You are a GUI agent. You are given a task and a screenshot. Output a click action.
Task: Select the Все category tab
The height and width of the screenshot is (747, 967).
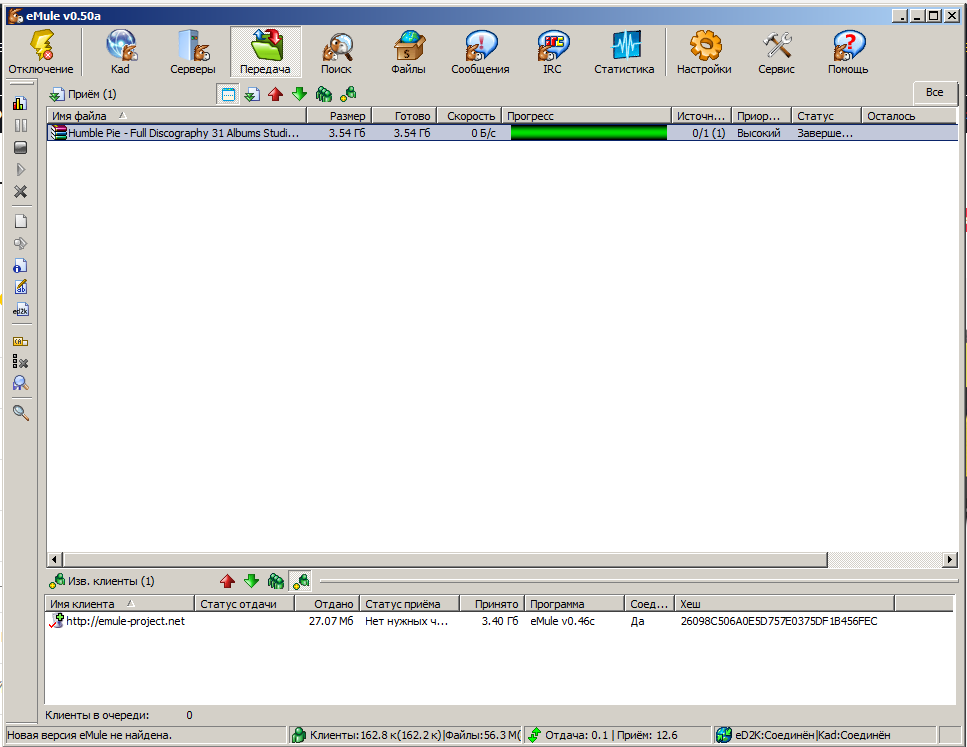coord(935,93)
